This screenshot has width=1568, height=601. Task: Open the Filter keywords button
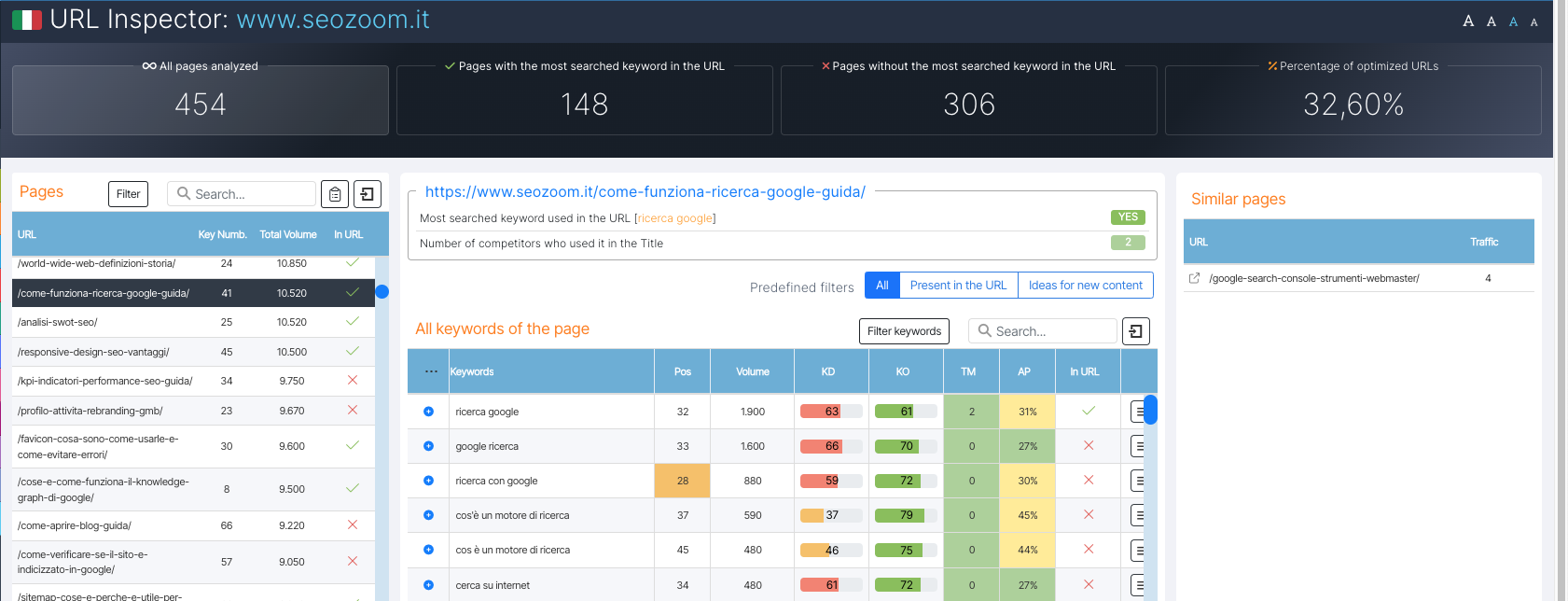904,331
